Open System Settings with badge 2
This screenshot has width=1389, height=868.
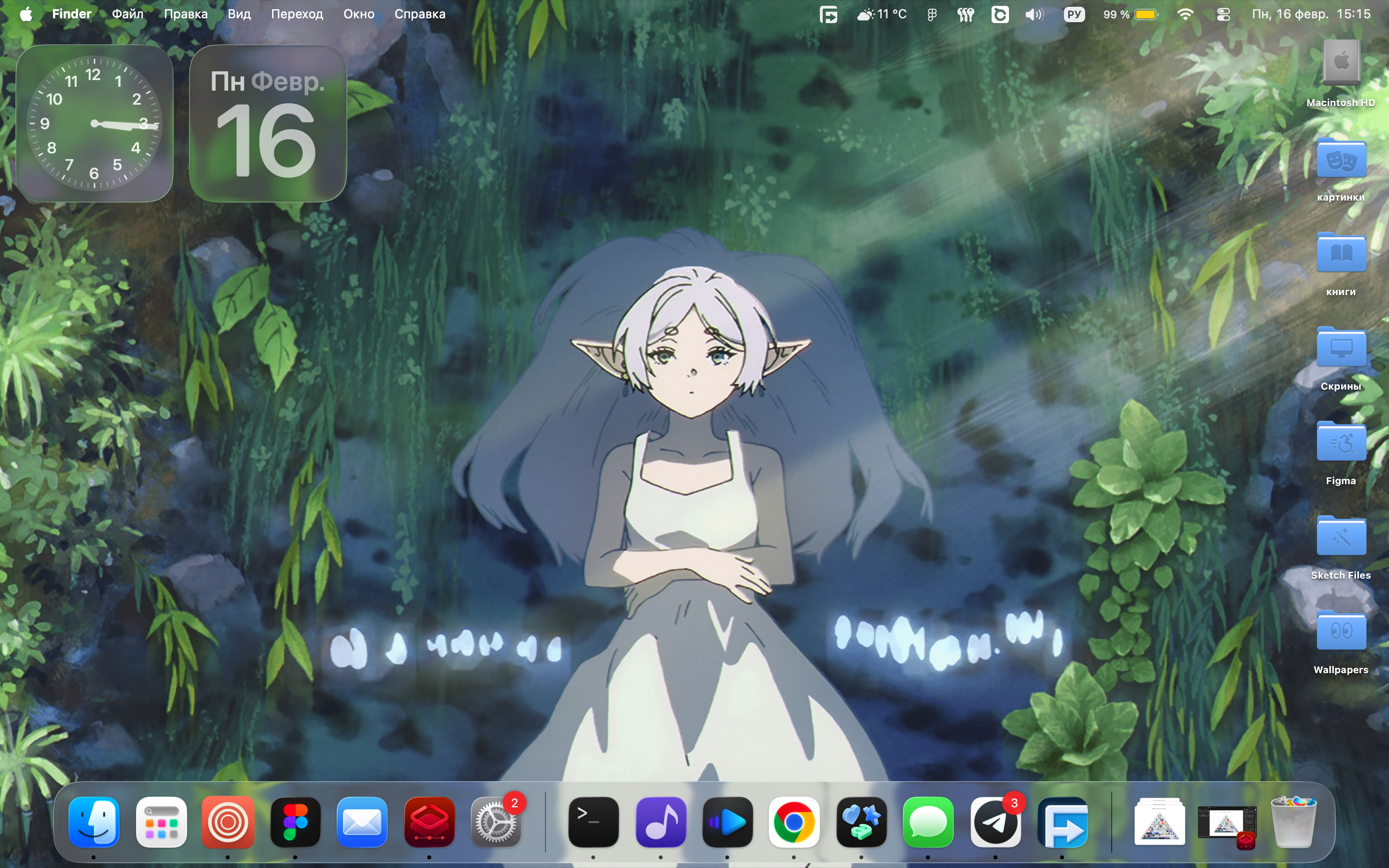pyautogui.click(x=495, y=822)
